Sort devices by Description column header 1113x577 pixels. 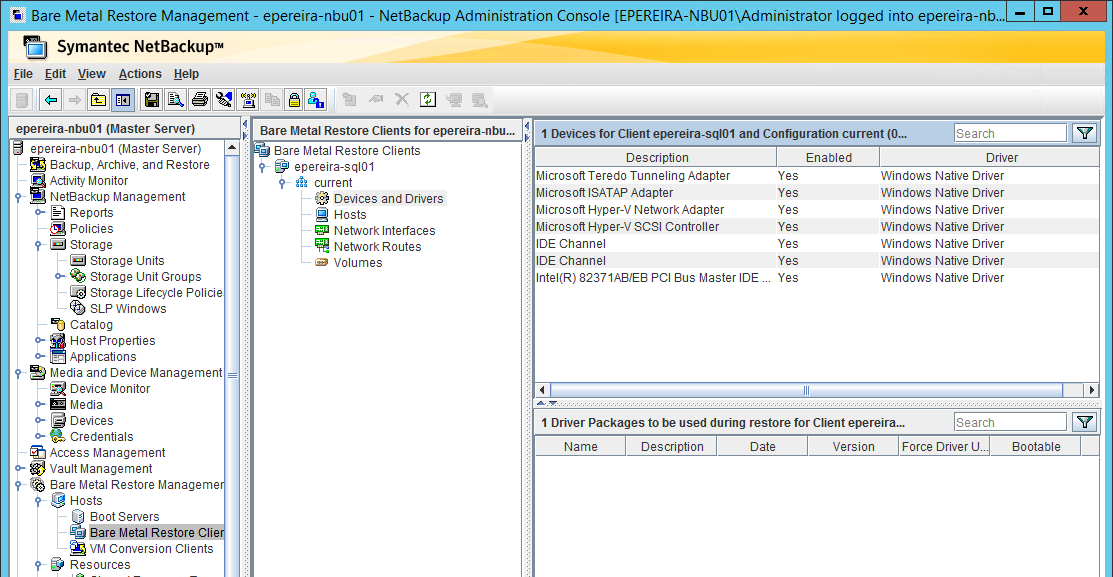tap(657, 158)
